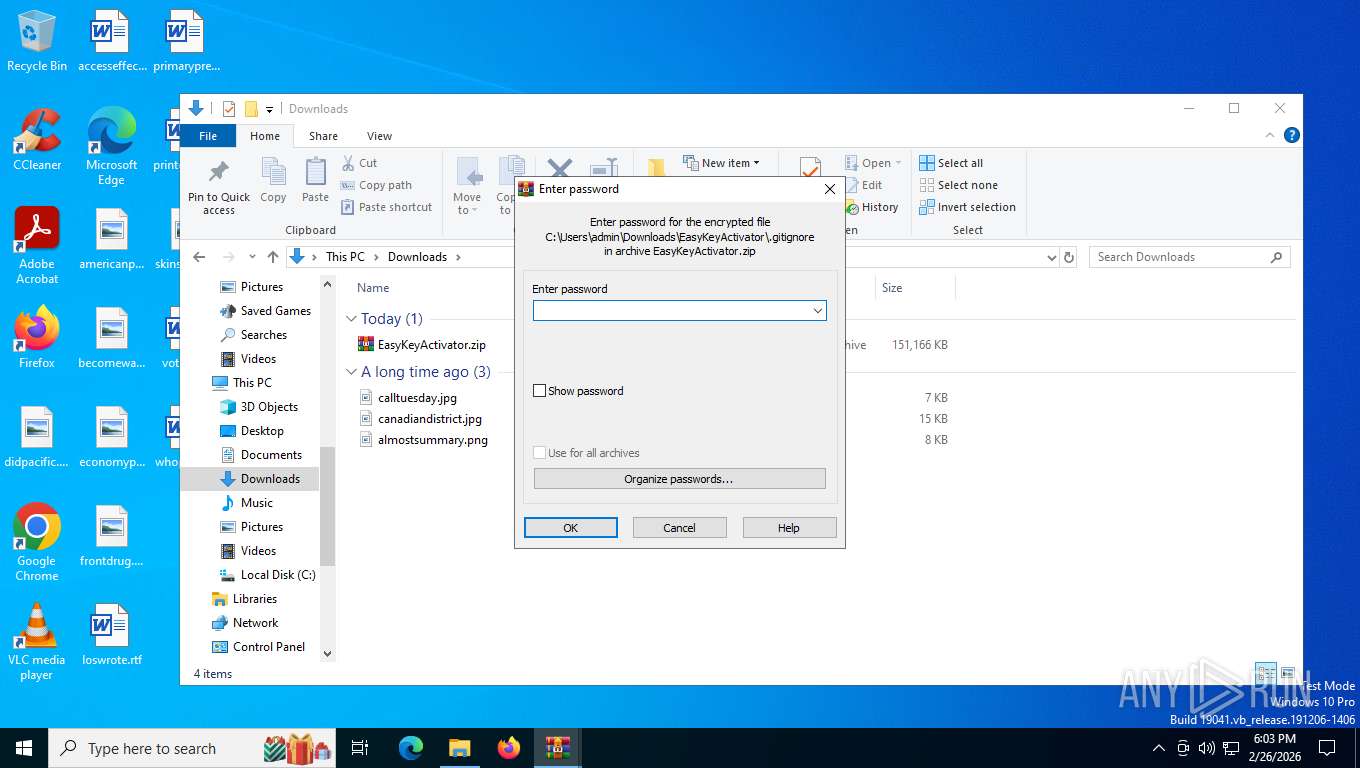Open recent locations dropdown arrow
This screenshot has height=768, width=1360.
[x=252, y=257]
